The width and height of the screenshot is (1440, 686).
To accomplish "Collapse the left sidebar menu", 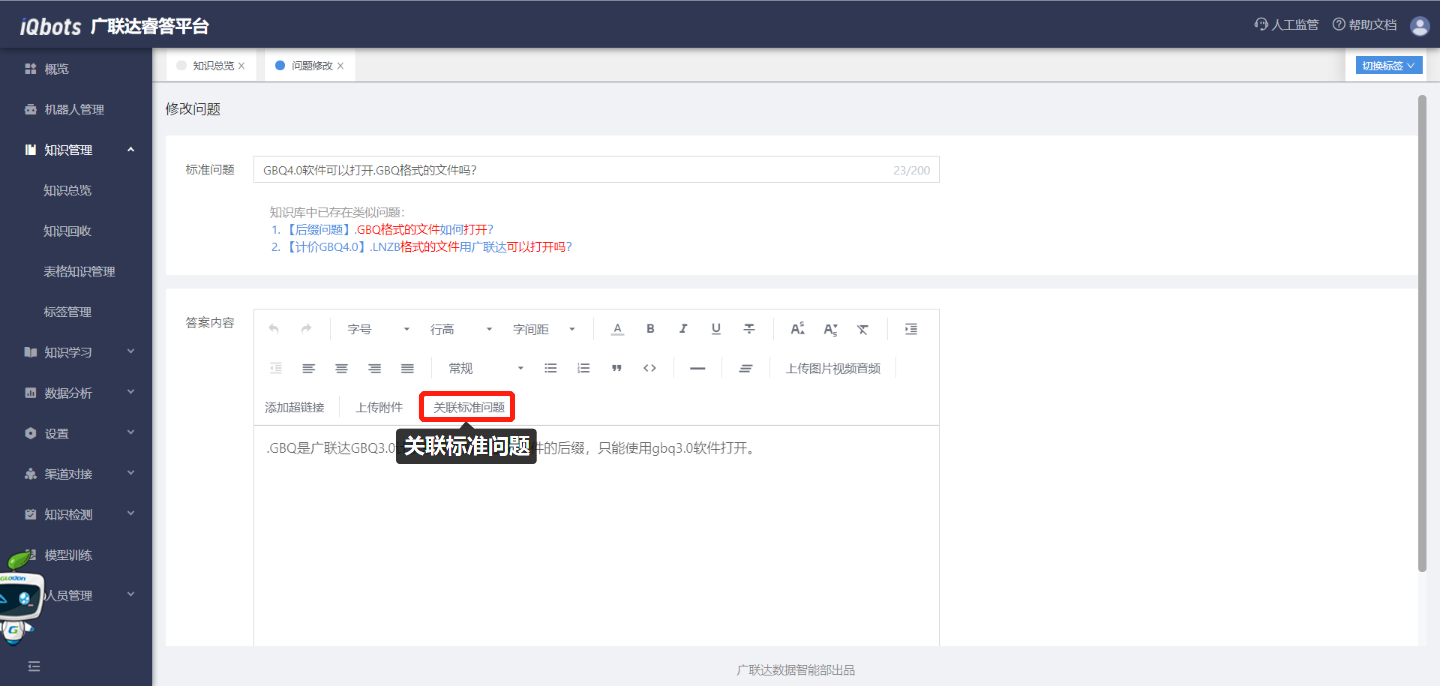I will click(x=34, y=666).
